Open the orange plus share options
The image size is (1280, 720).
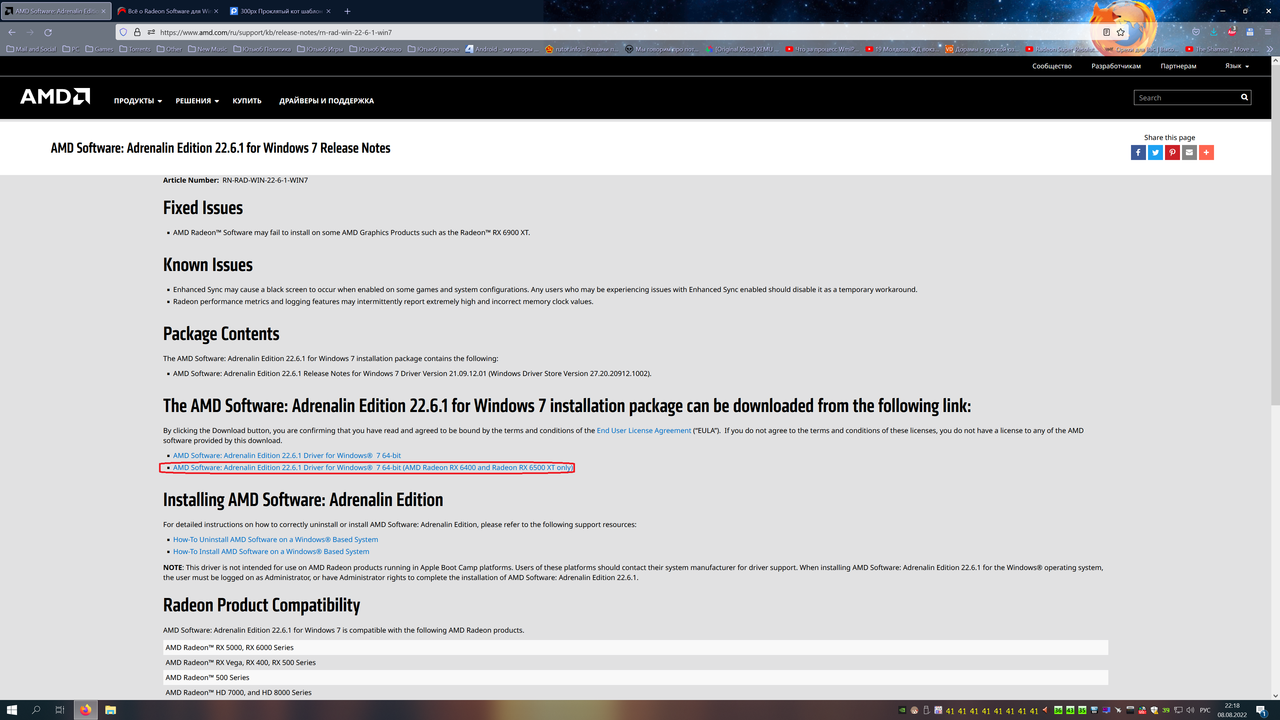pos(1206,152)
